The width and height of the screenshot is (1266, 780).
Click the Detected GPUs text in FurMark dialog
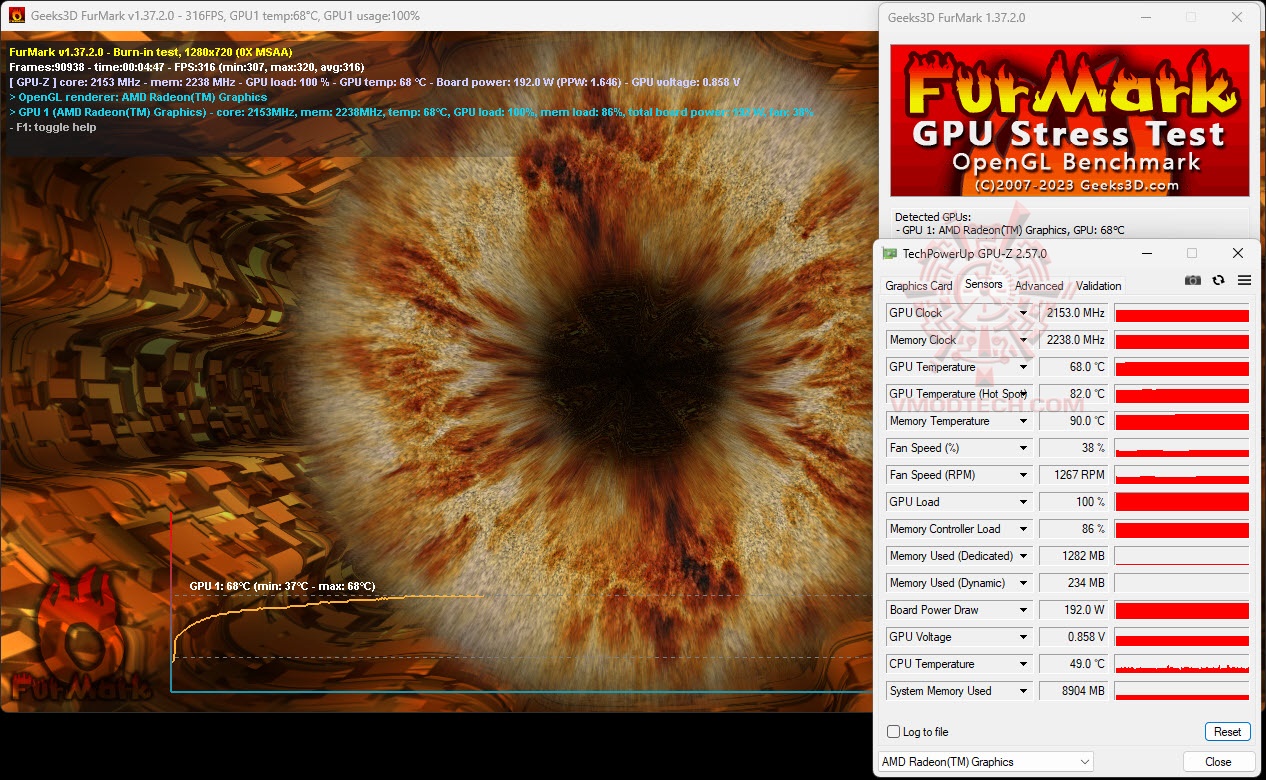pos(932,217)
